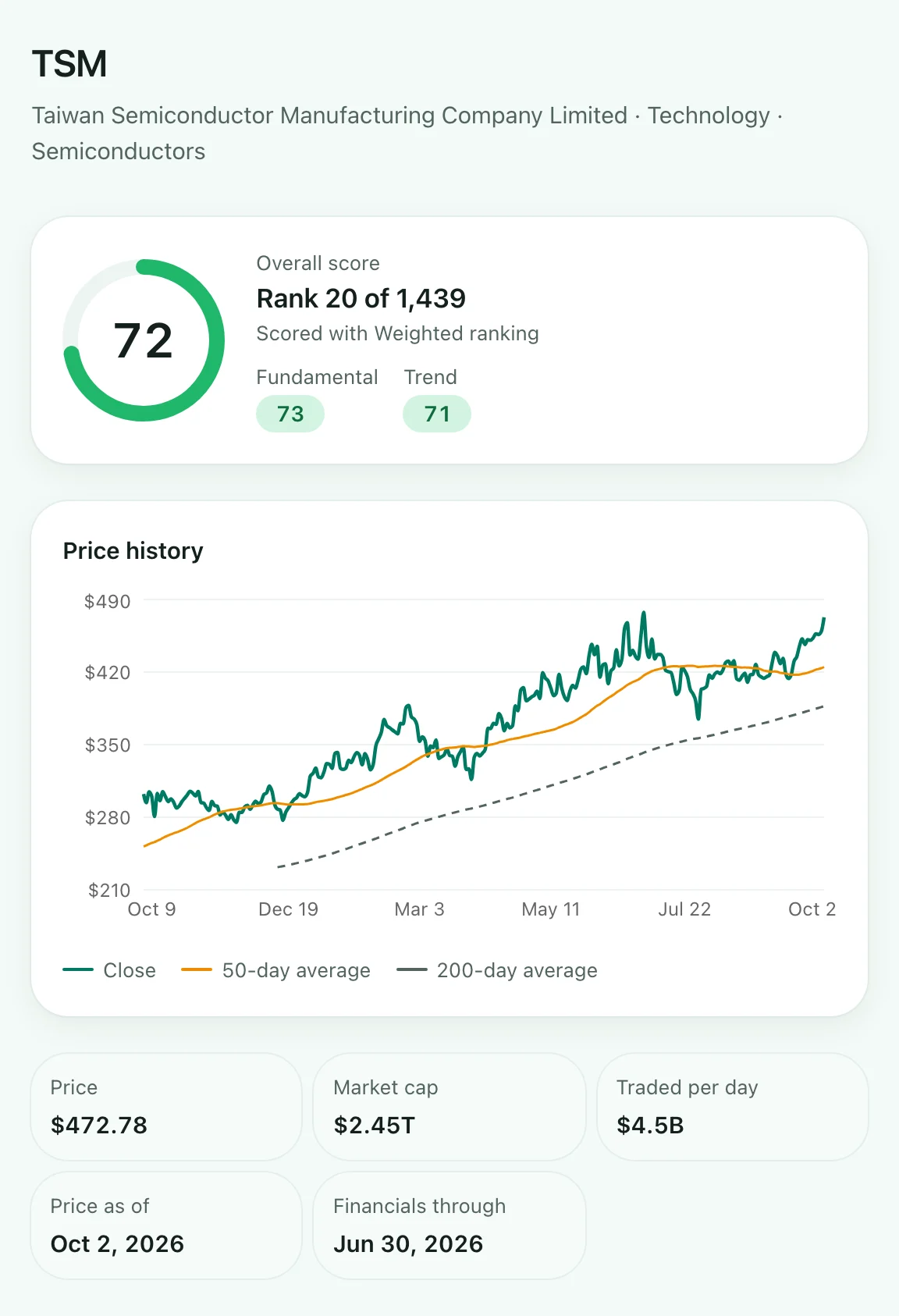The image size is (899, 1316).
Task: Click the Dec 19 x-axis label
Action: (x=289, y=909)
